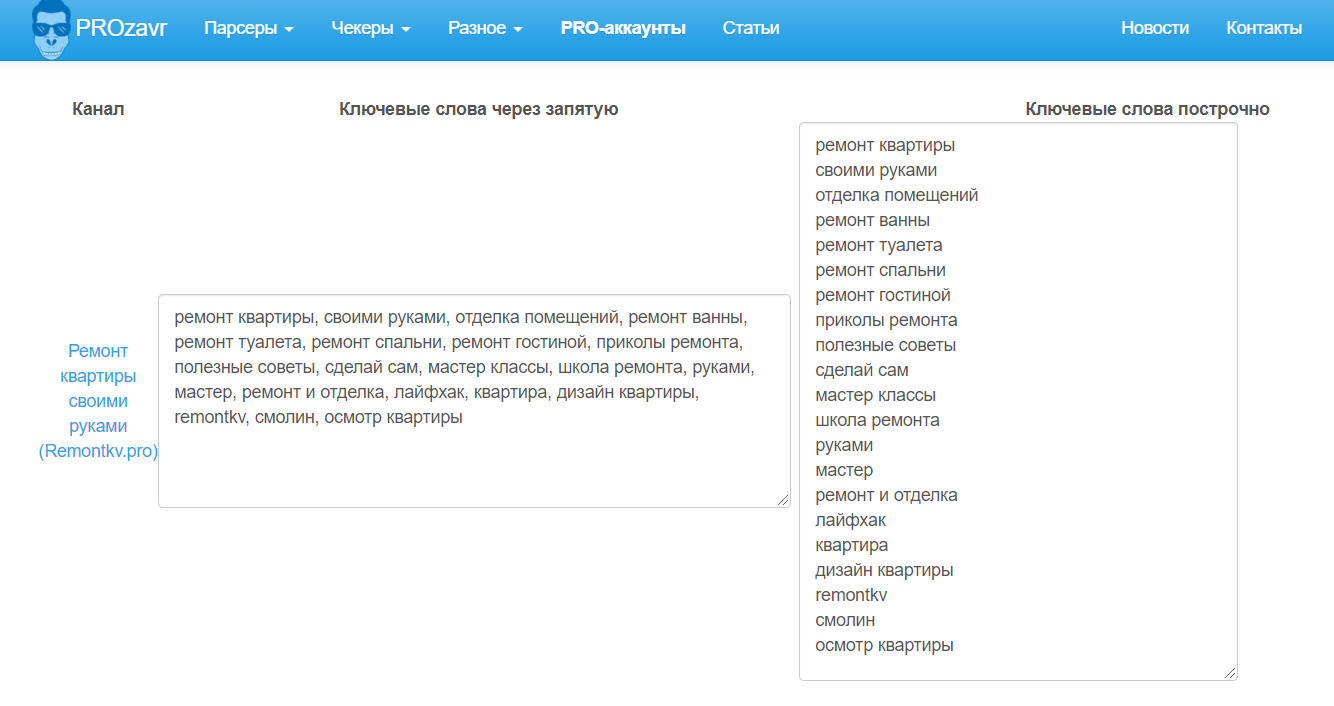Navigate to Контакты
The height and width of the screenshot is (706, 1334).
point(1264,28)
